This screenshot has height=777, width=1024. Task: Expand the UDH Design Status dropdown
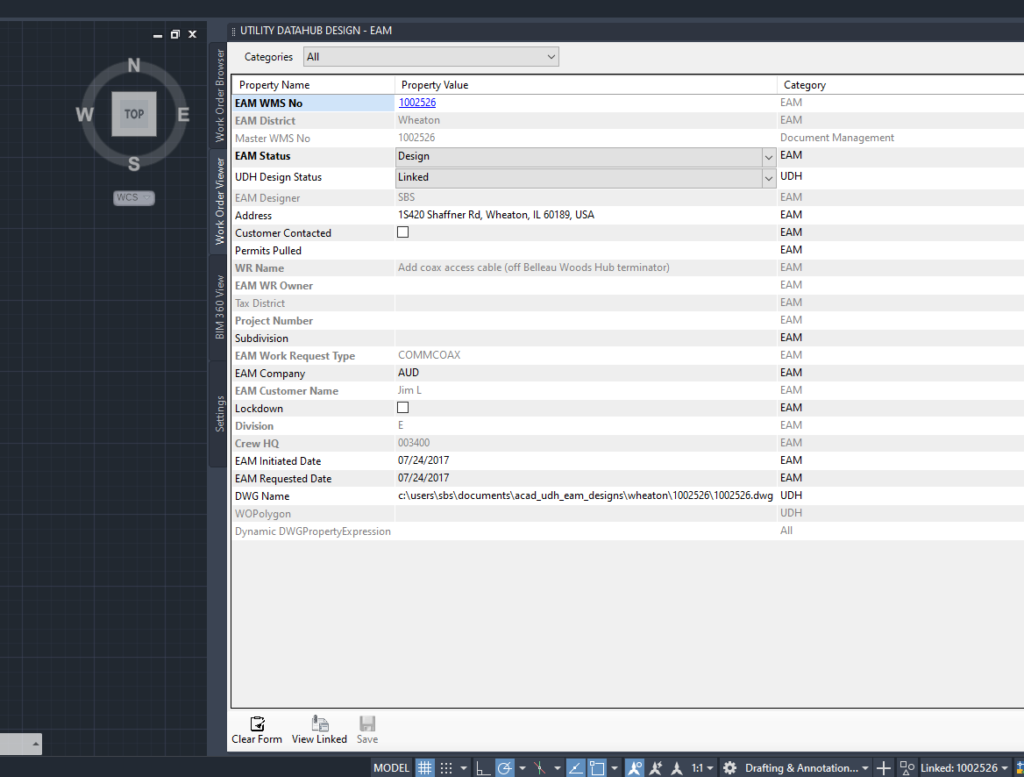click(x=768, y=178)
